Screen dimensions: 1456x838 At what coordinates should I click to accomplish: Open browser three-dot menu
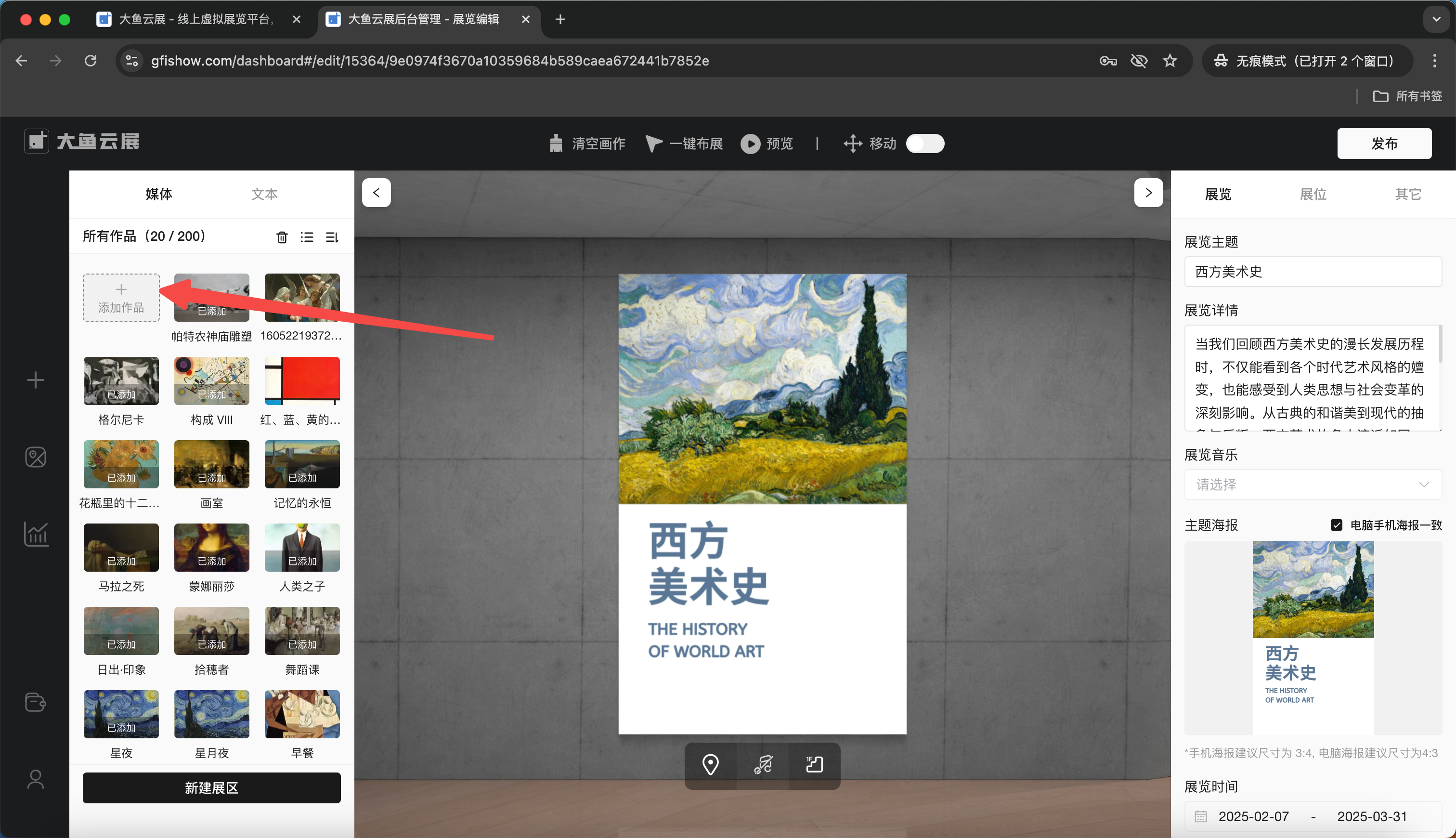(x=1434, y=60)
